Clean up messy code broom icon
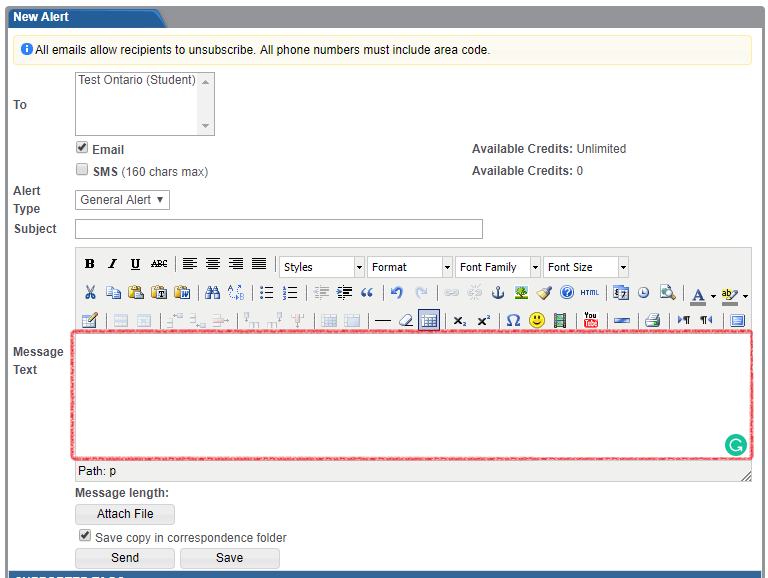The height and width of the screenshot is (578, 768). tap(544, 292)
